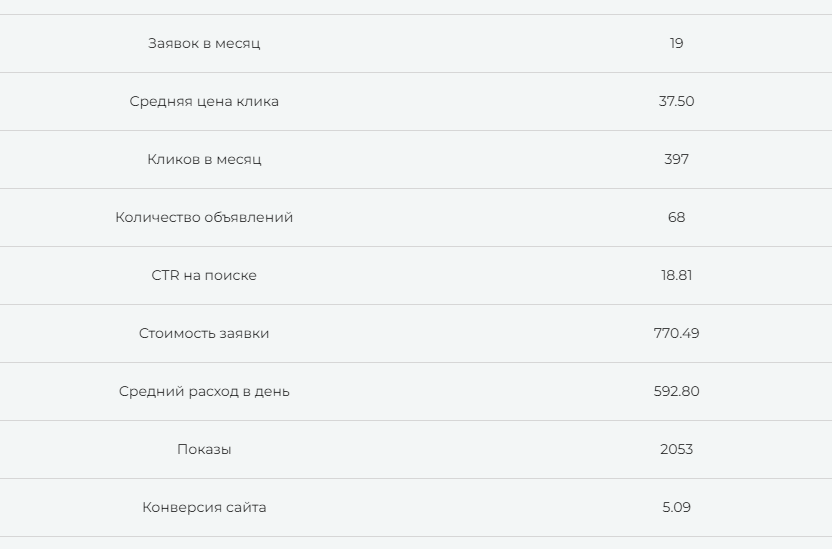Image resolution: width=832 pixels, height=549 pixels.
Task: Click the empty middle of the 'CTR на поиске' row
Action: 440,275
